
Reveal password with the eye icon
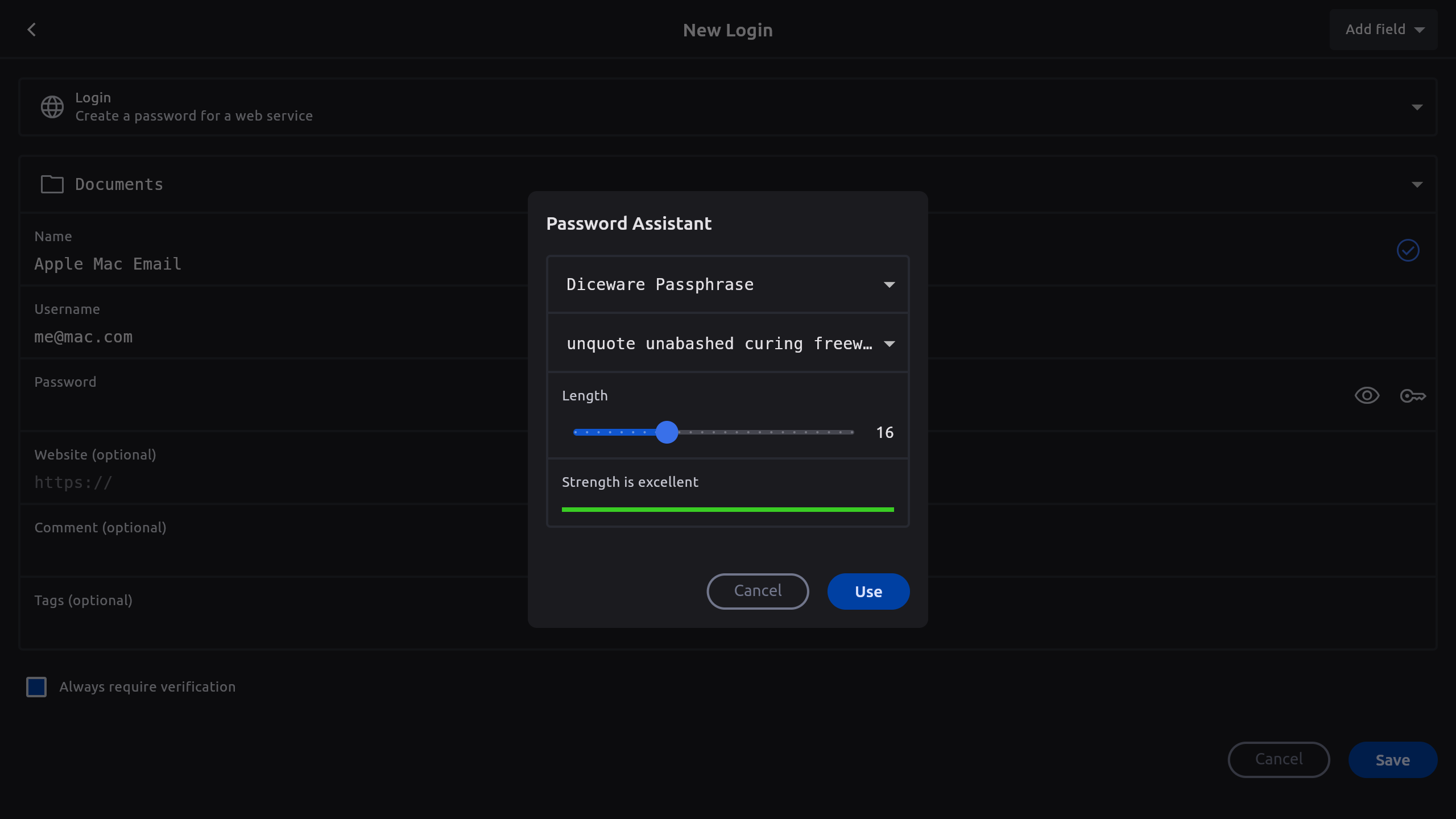pyautogui.click(x=1367, y=396)
